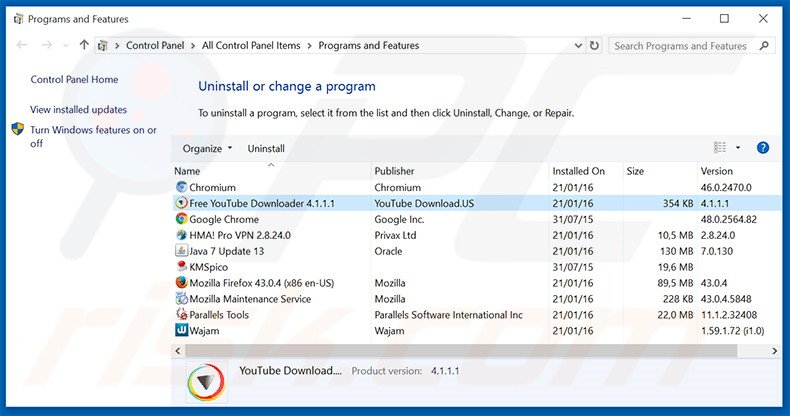The height and width of the screenshot is (416, 790).
Task: Select the KMSpico entry
Action: (209, 267)
